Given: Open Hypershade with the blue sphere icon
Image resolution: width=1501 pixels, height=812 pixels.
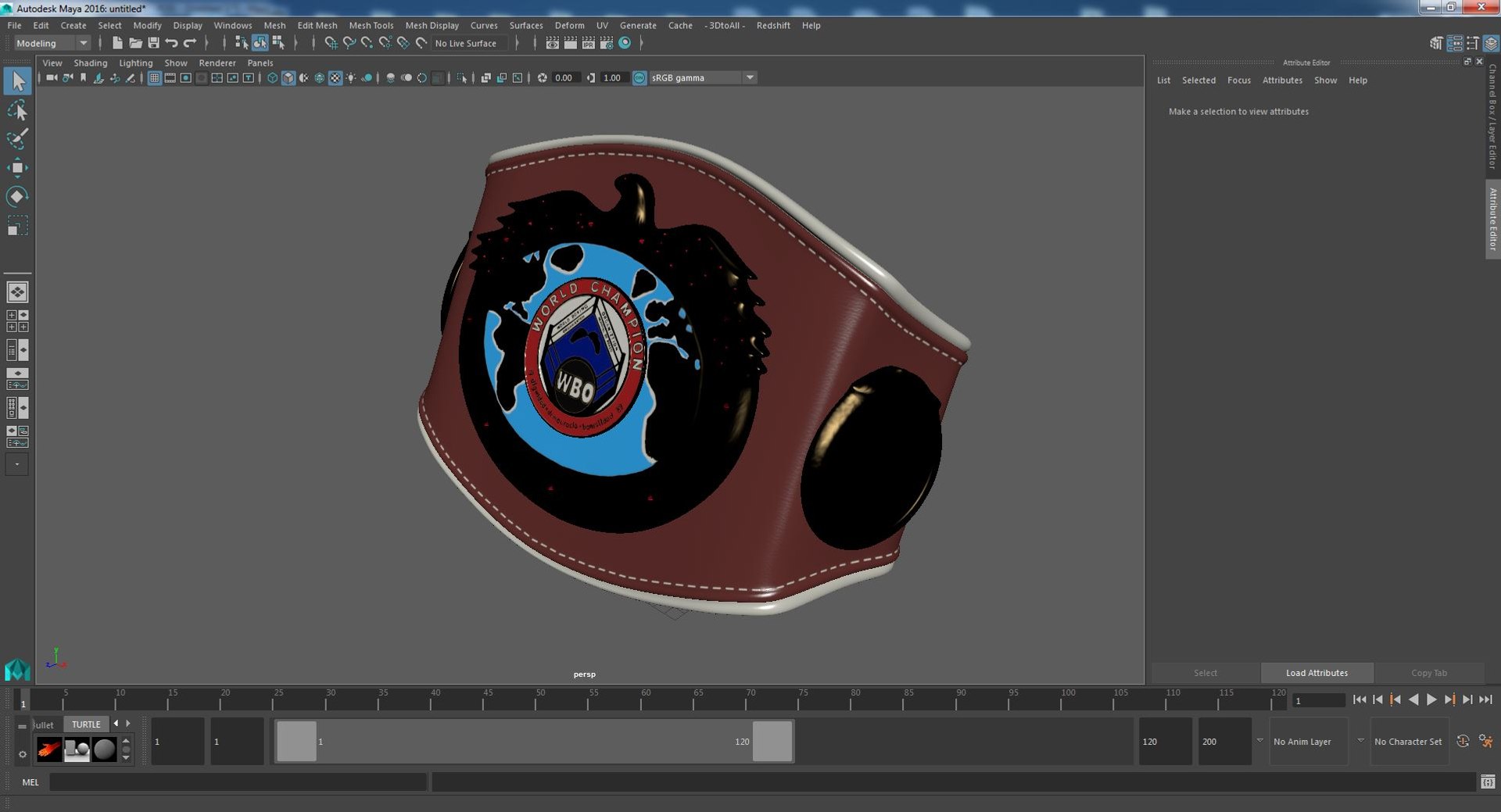Looking at the screenshot, I should coord(625,43).
